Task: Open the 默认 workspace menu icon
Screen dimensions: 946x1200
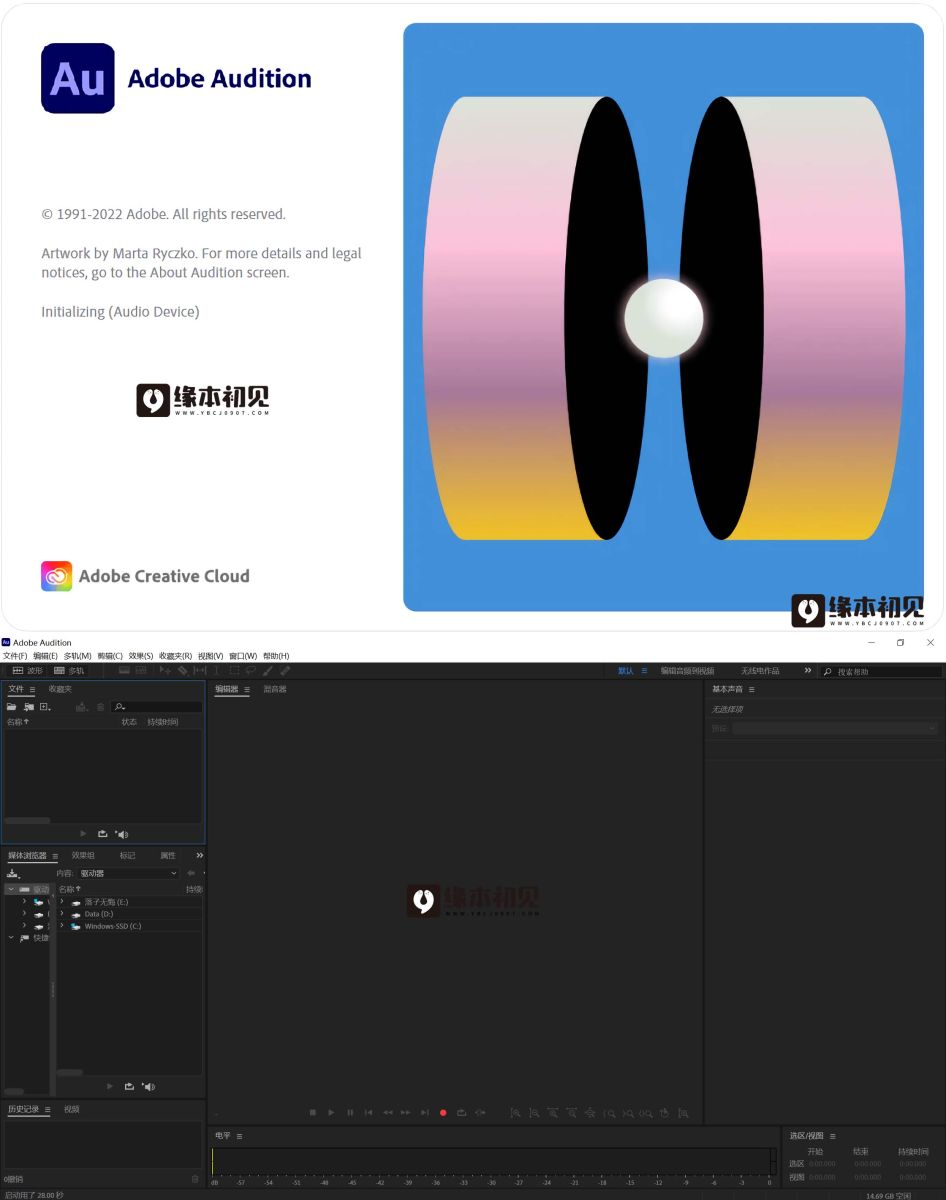Action: (644, 671)
